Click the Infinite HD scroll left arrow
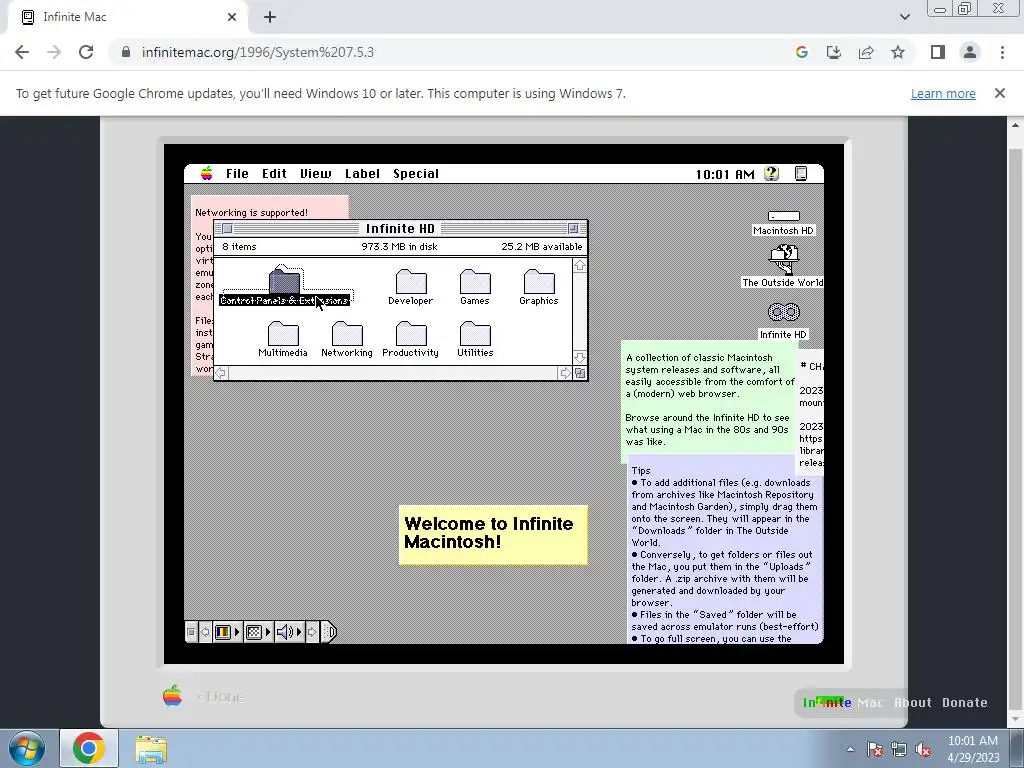This screenshot has width=1024, height=768. click(x=221, y=373)
